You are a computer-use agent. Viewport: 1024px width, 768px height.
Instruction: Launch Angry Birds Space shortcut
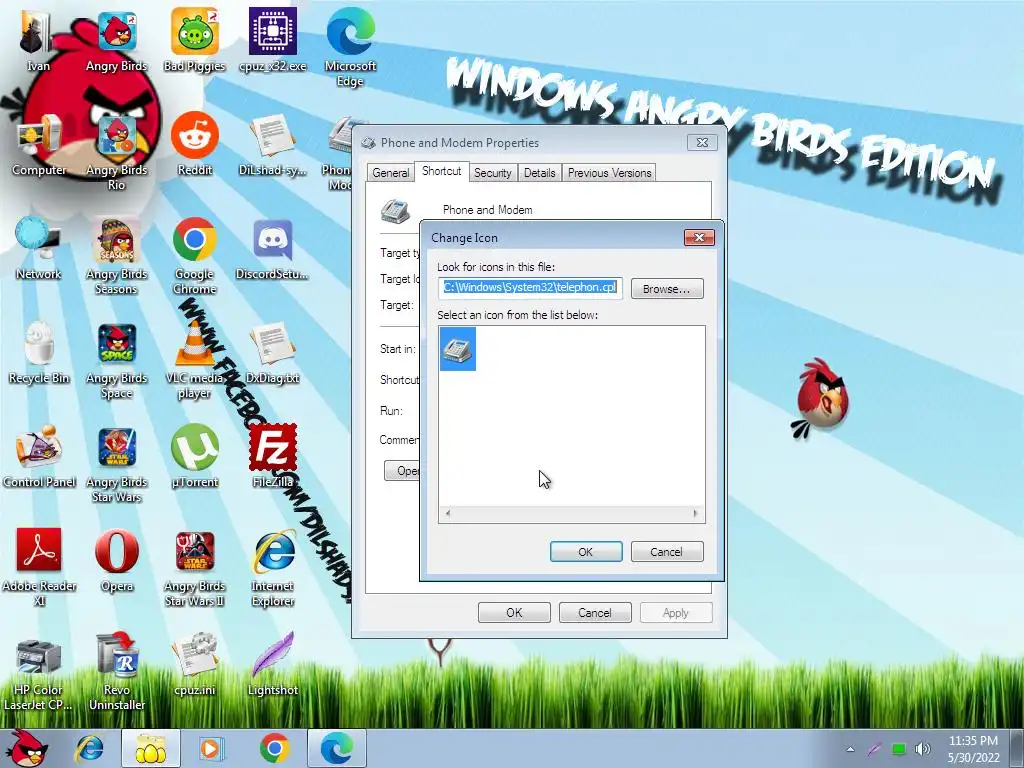tap(116, 359)
